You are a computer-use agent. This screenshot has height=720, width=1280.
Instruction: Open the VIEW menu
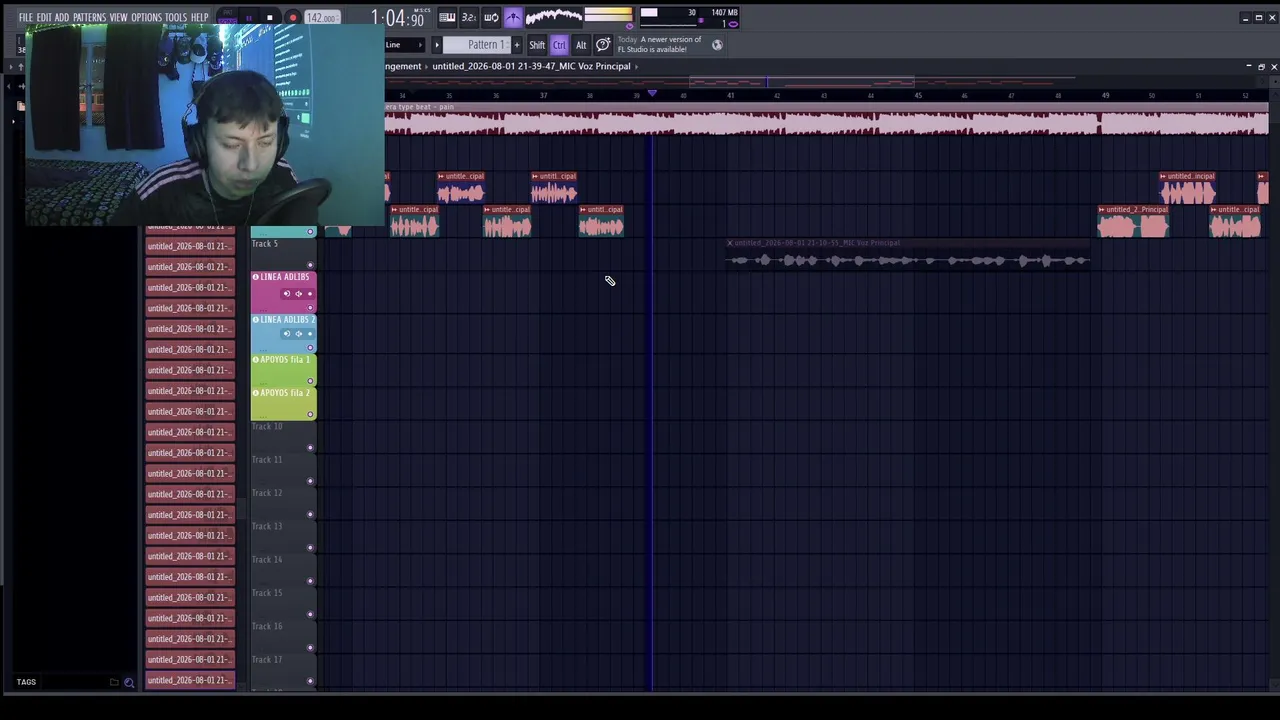pyautogui.click(x=118, y=18)
